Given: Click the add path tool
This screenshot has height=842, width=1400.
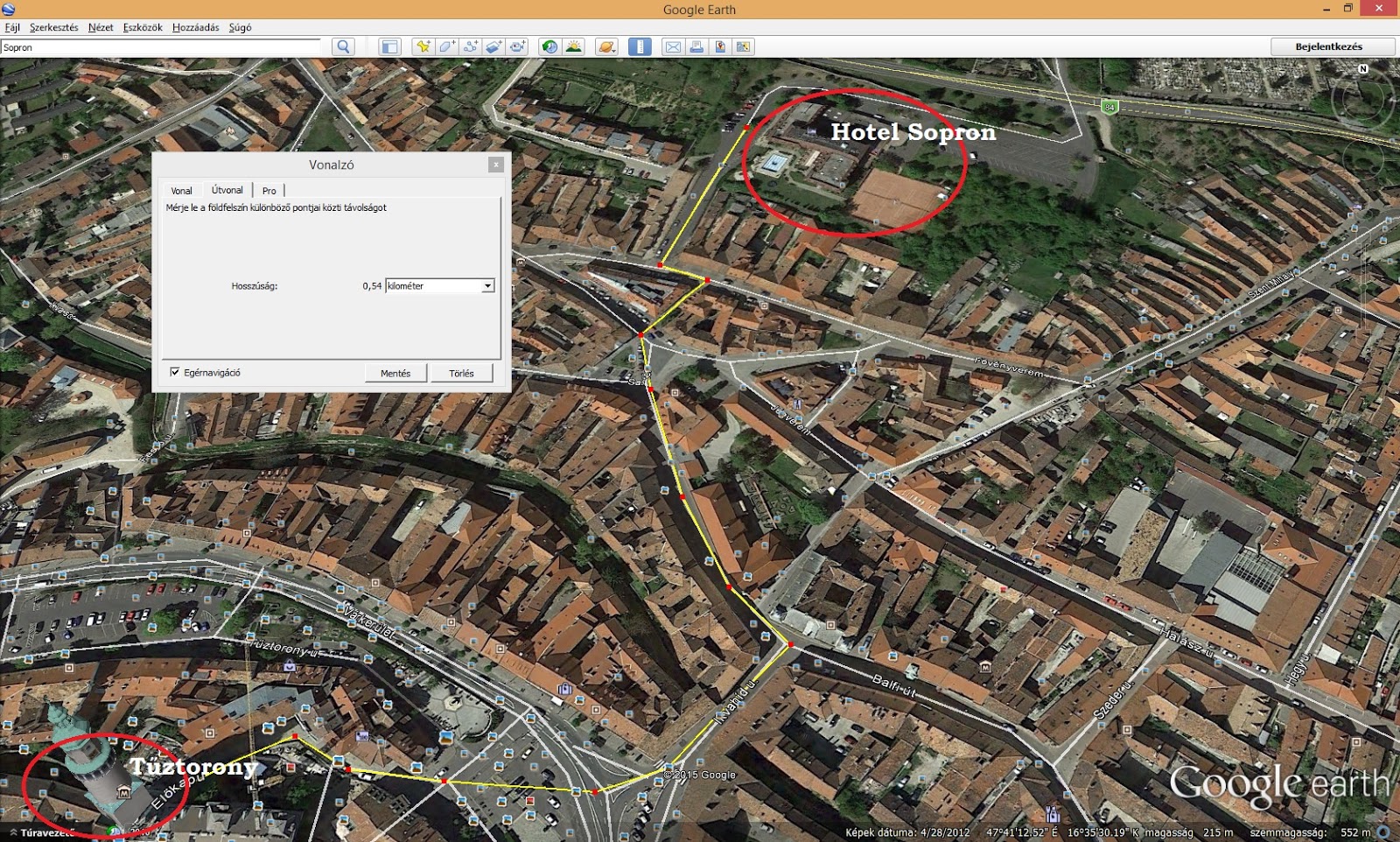Looking at the screenshot, I should 471,47.
